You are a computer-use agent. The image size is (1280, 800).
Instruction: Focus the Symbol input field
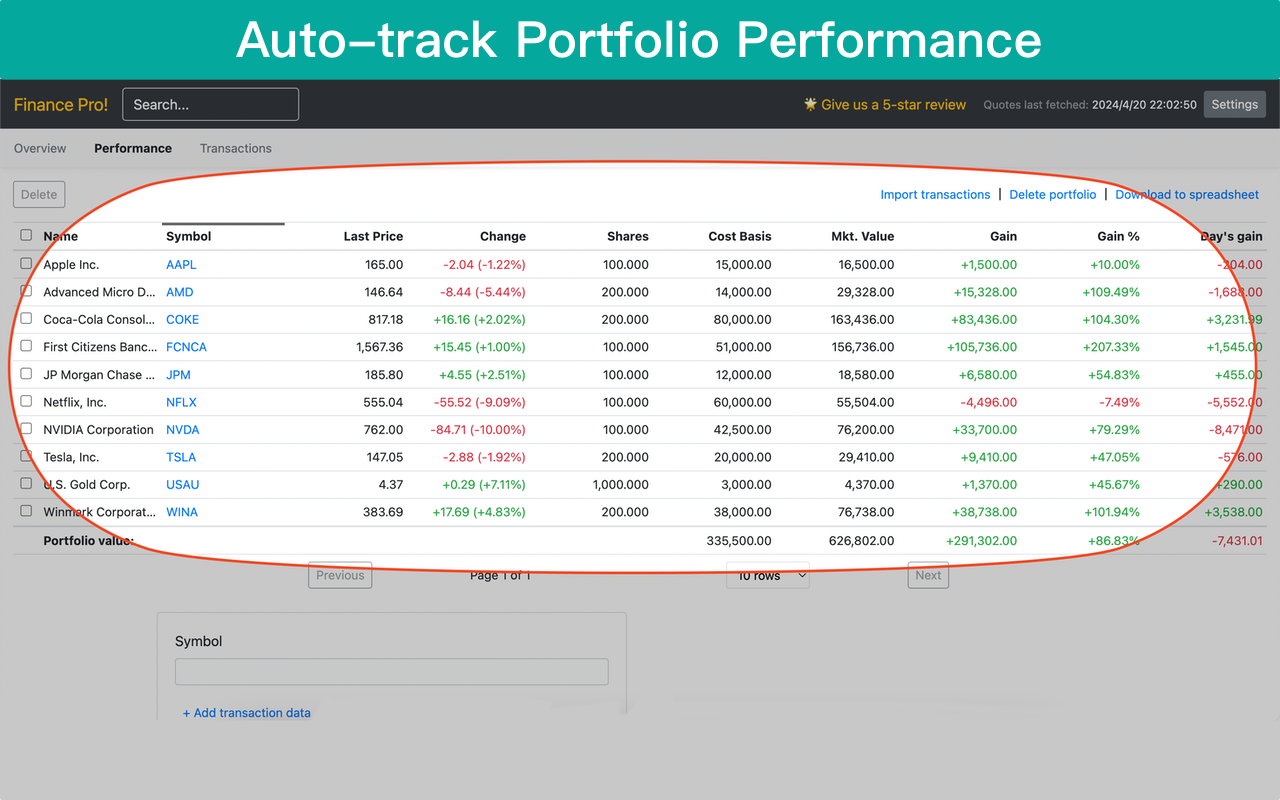tap(392, 671)
